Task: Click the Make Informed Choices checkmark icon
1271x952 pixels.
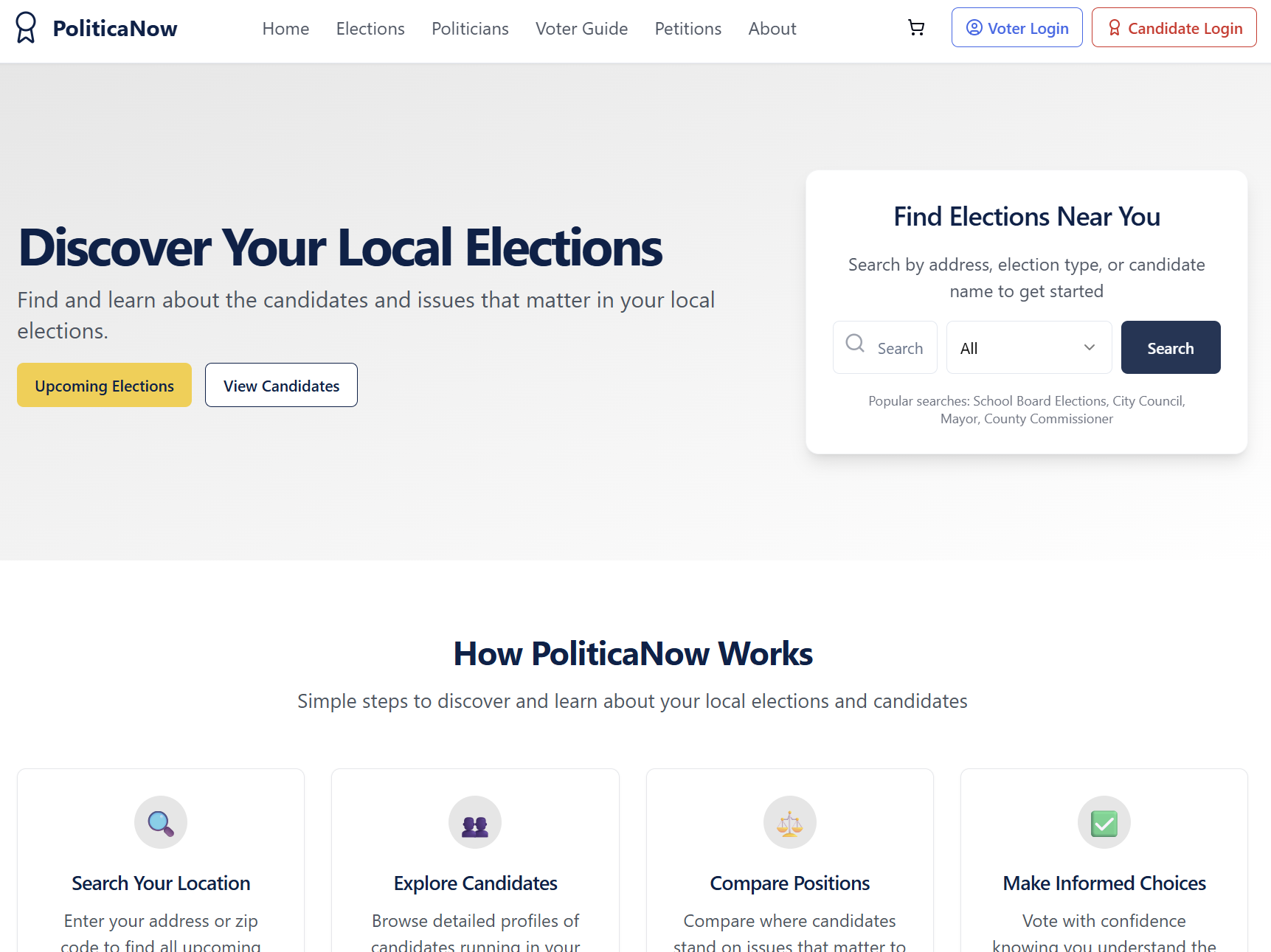Action: click(x=1104, y=822)
